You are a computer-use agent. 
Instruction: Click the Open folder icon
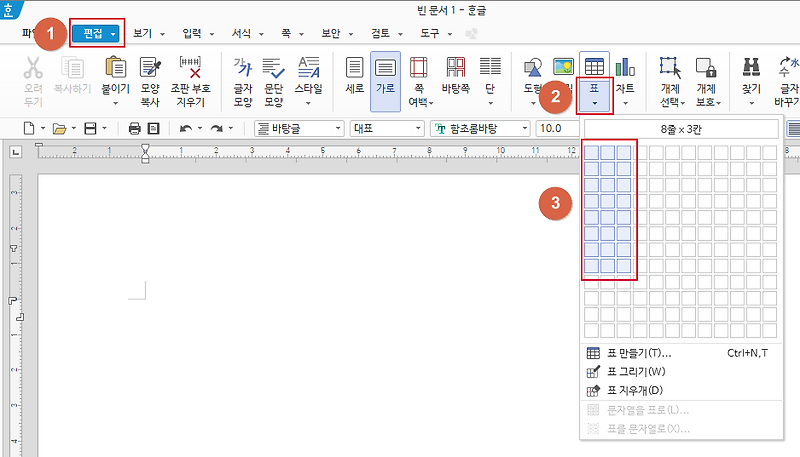point(59,129)
